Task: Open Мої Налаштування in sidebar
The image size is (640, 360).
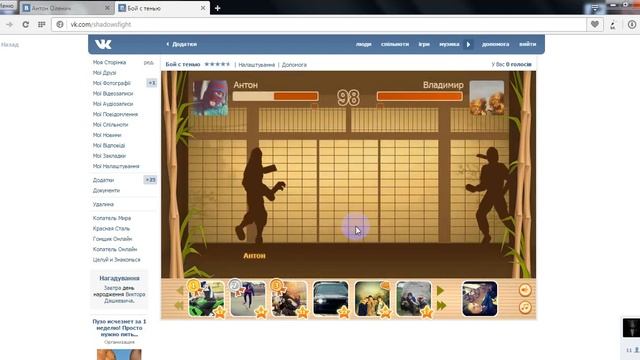Action: point(116,166)
